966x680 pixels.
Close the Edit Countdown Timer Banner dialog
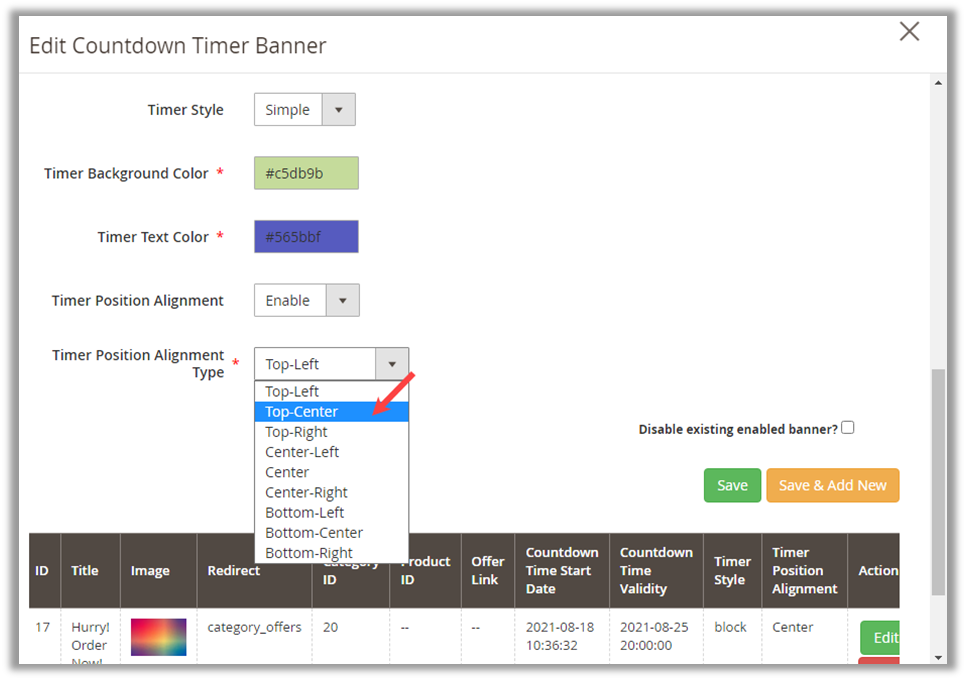pyautogui.click(x=909, y=32)
